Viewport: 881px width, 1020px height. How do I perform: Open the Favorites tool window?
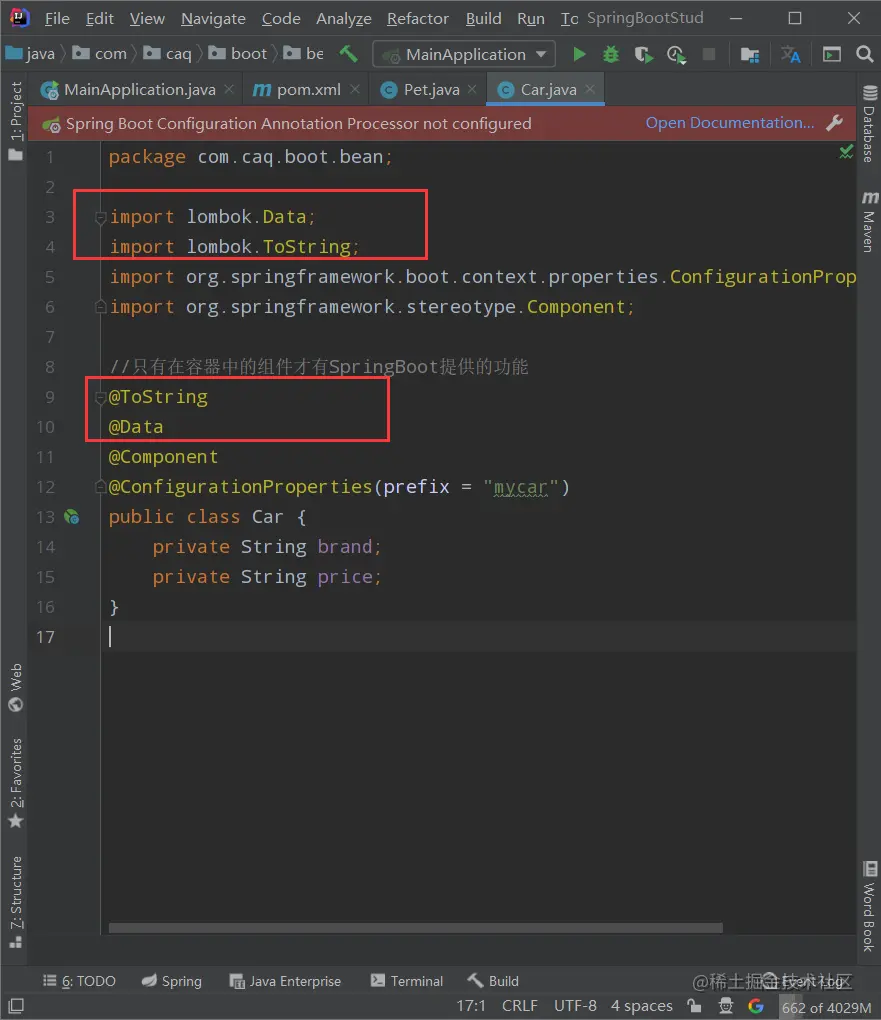coord(16,783)
